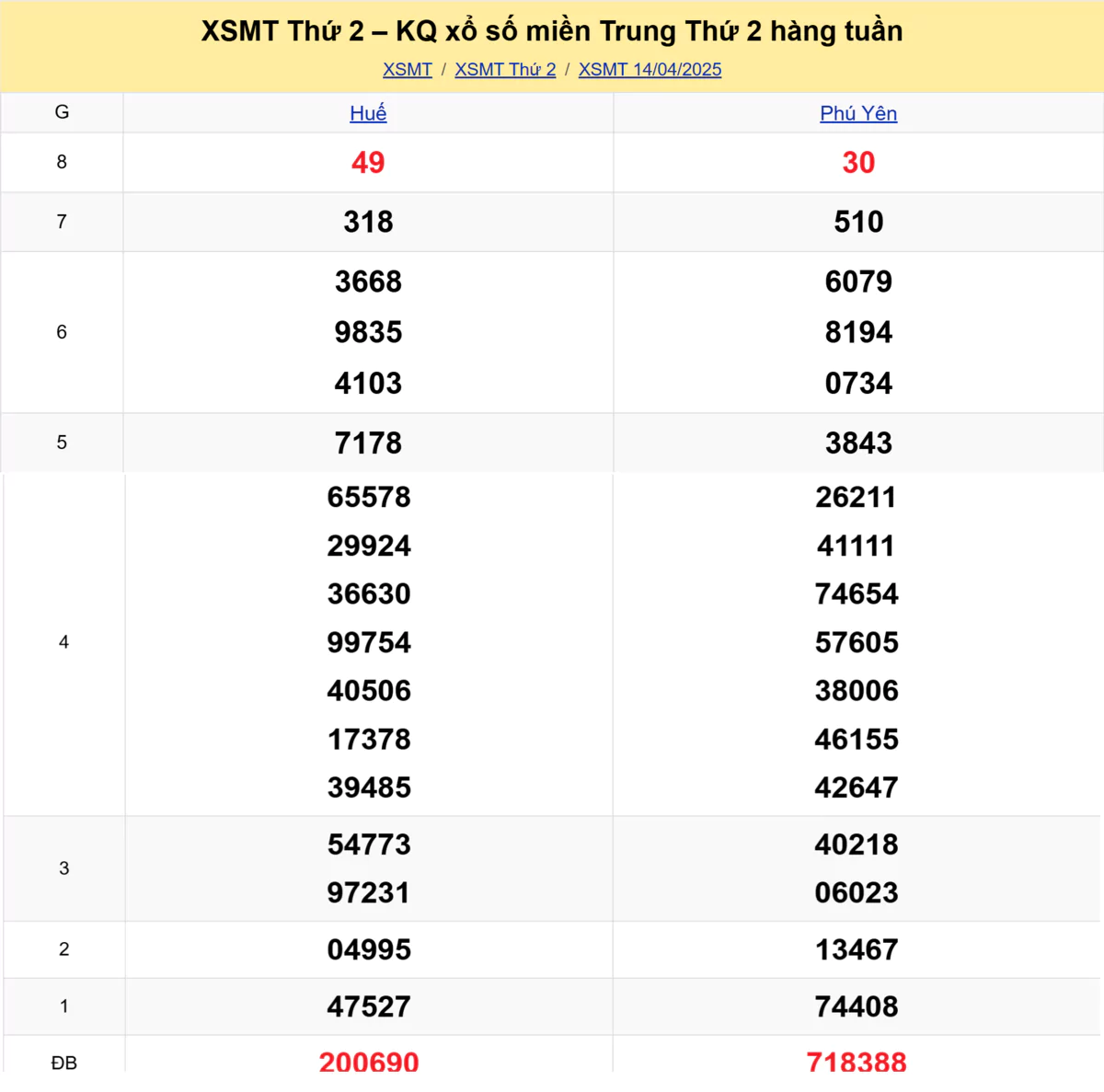Click the number 4103
1104x1092 pixels.
(368, 383)
